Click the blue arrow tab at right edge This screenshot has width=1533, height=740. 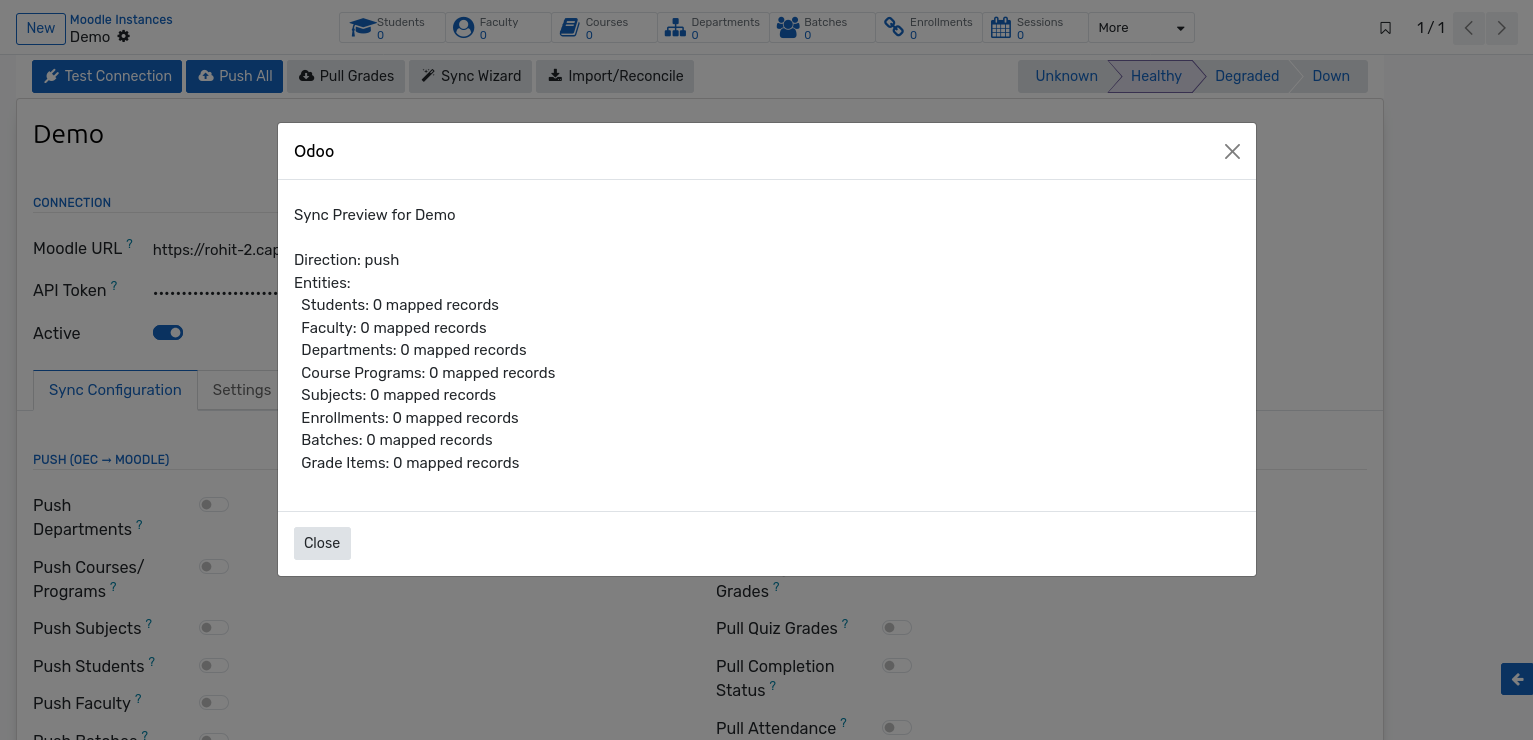[x=1517, y=679]
